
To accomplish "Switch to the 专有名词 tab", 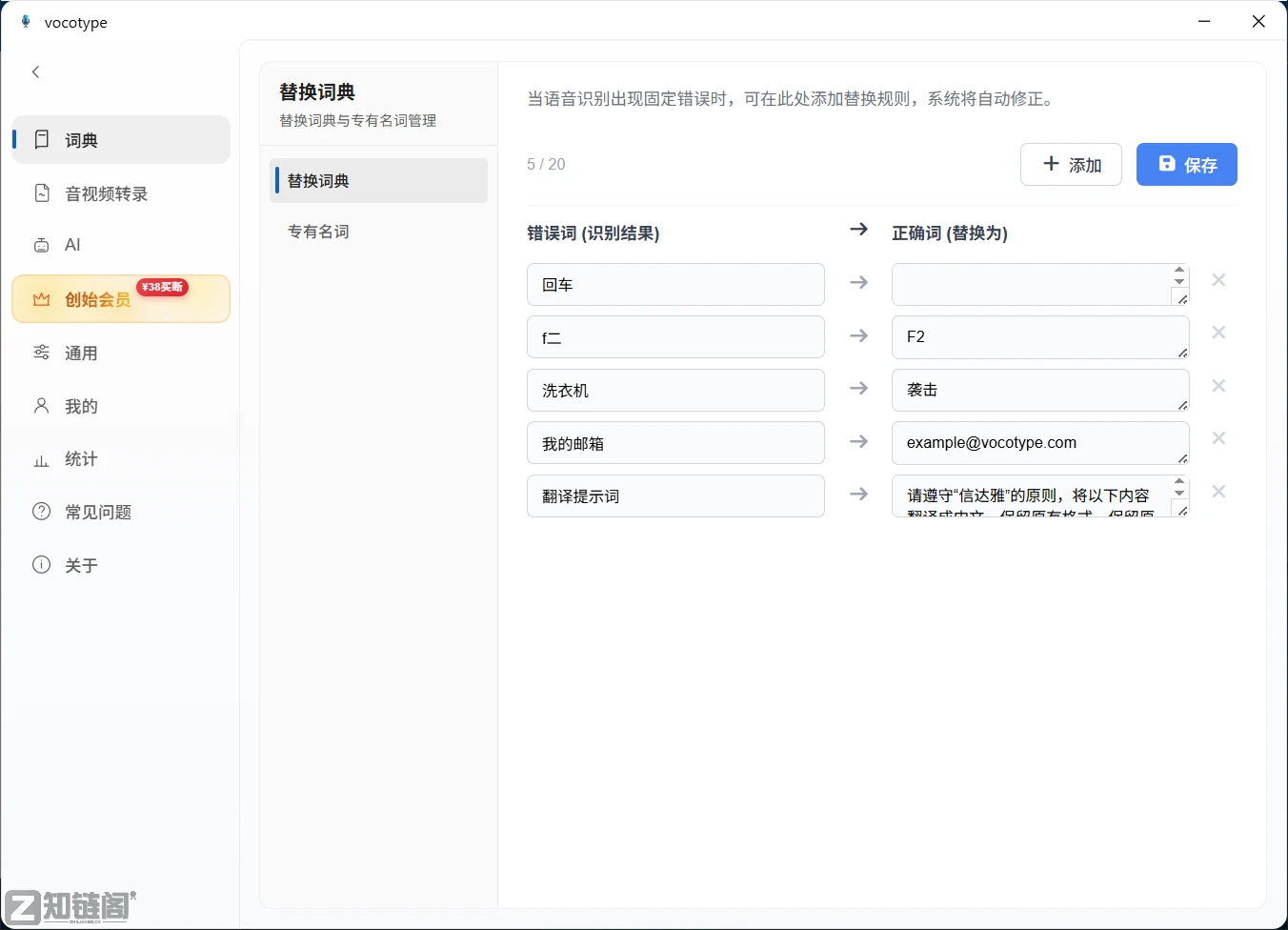I will click(x=378, y=232).
